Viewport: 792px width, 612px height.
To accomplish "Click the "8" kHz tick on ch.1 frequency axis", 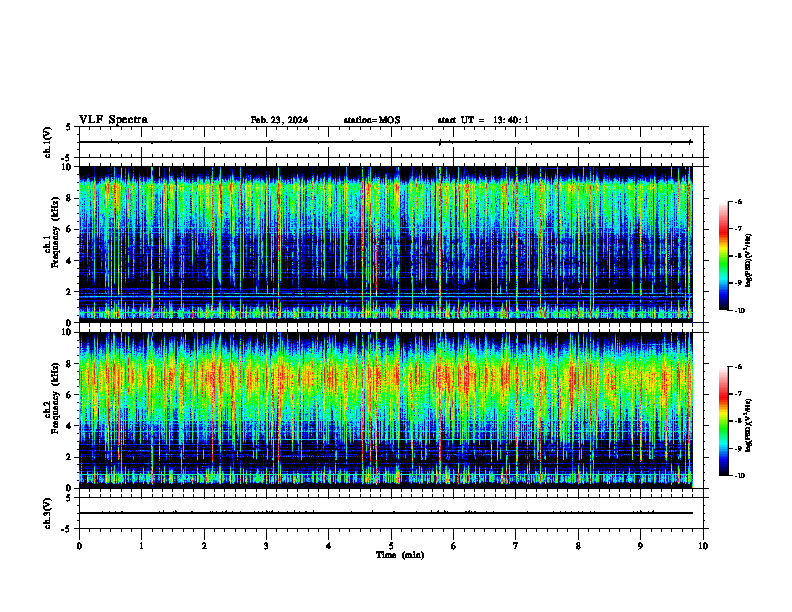I will (x=70, y=198).
